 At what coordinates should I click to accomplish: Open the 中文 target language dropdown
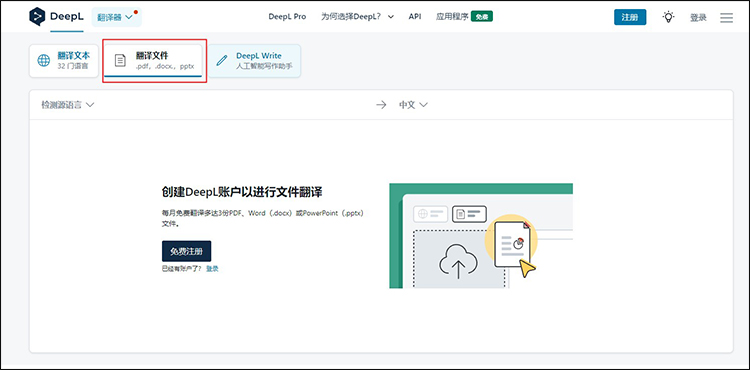point(413,105)
